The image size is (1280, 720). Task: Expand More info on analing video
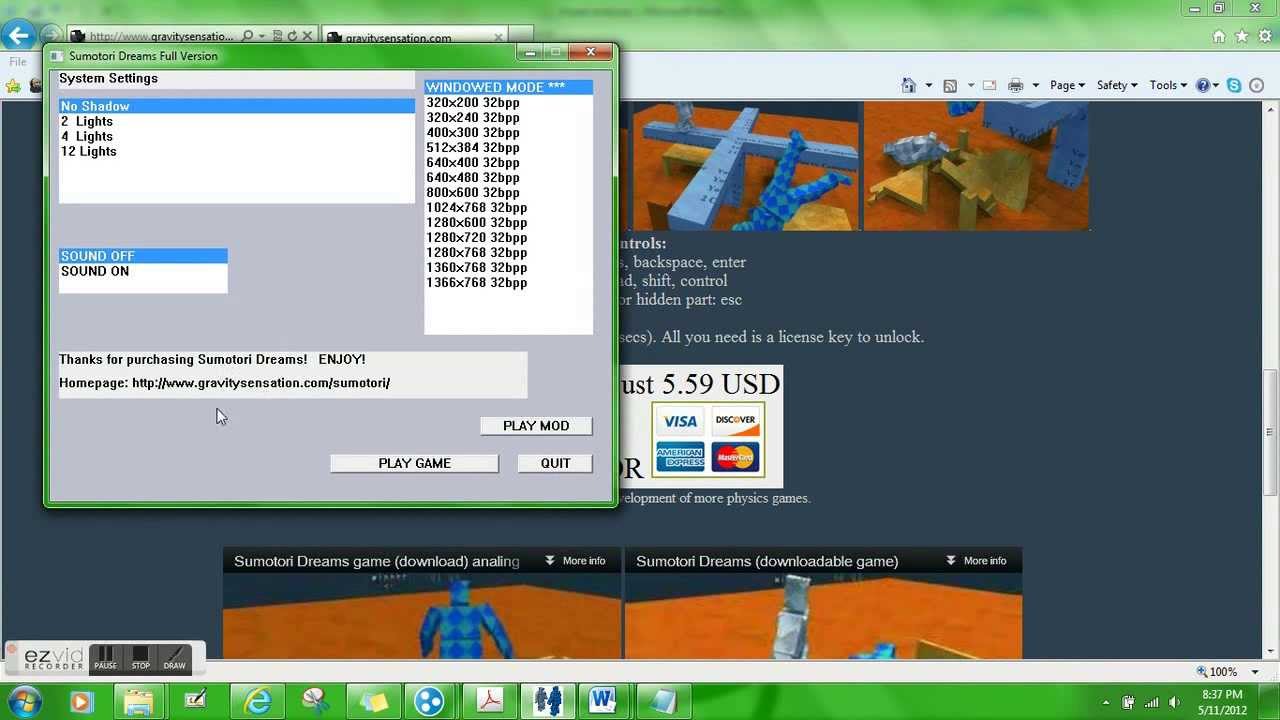575,561
